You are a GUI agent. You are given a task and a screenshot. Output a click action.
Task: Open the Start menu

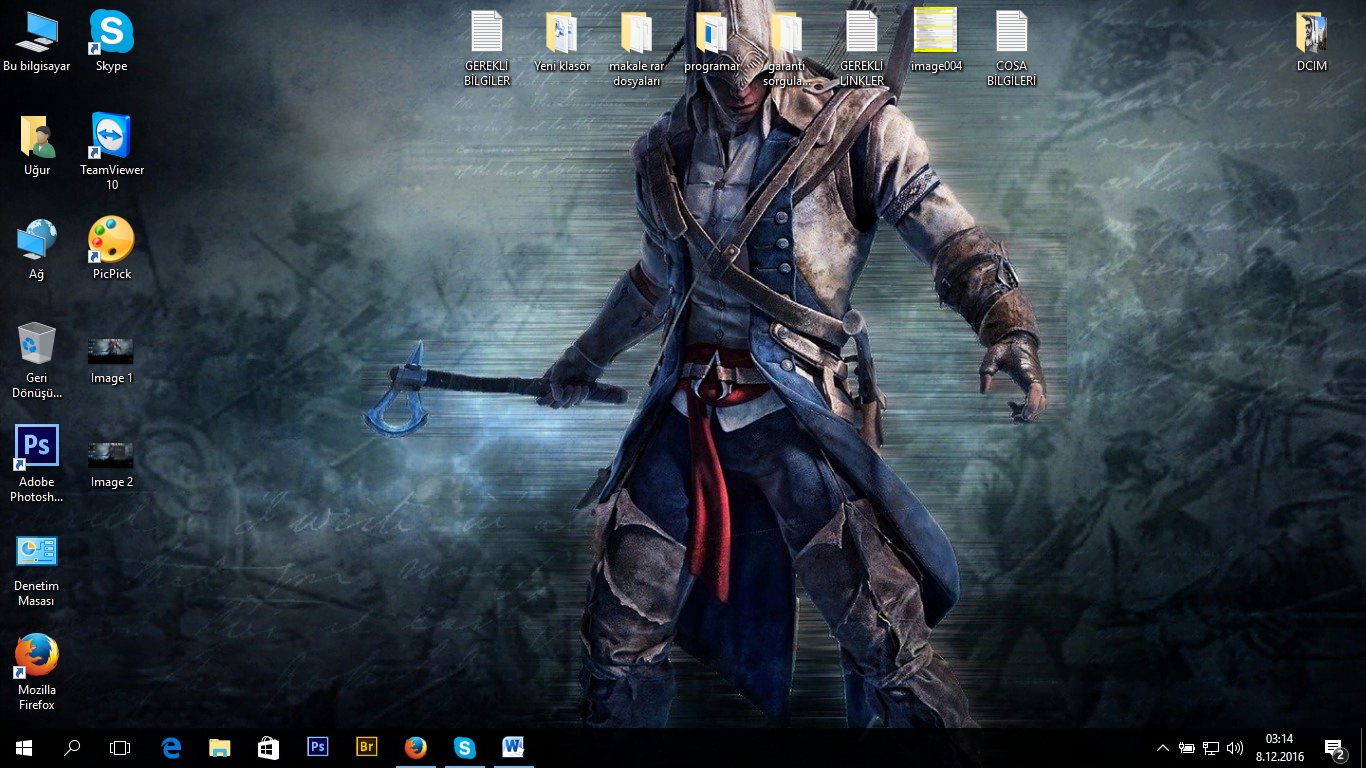21,747
